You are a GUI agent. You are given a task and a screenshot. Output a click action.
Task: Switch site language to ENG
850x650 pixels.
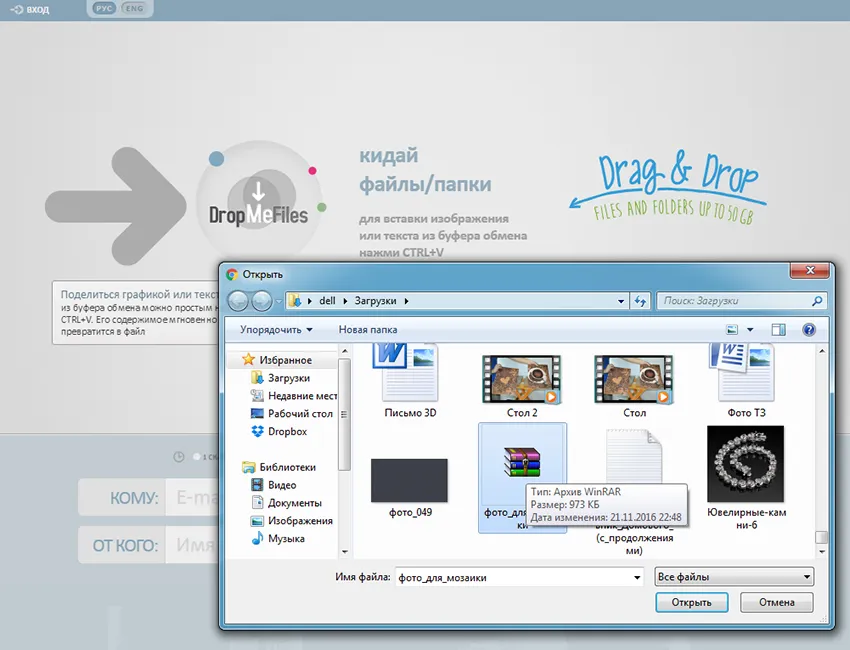(134, 9)
